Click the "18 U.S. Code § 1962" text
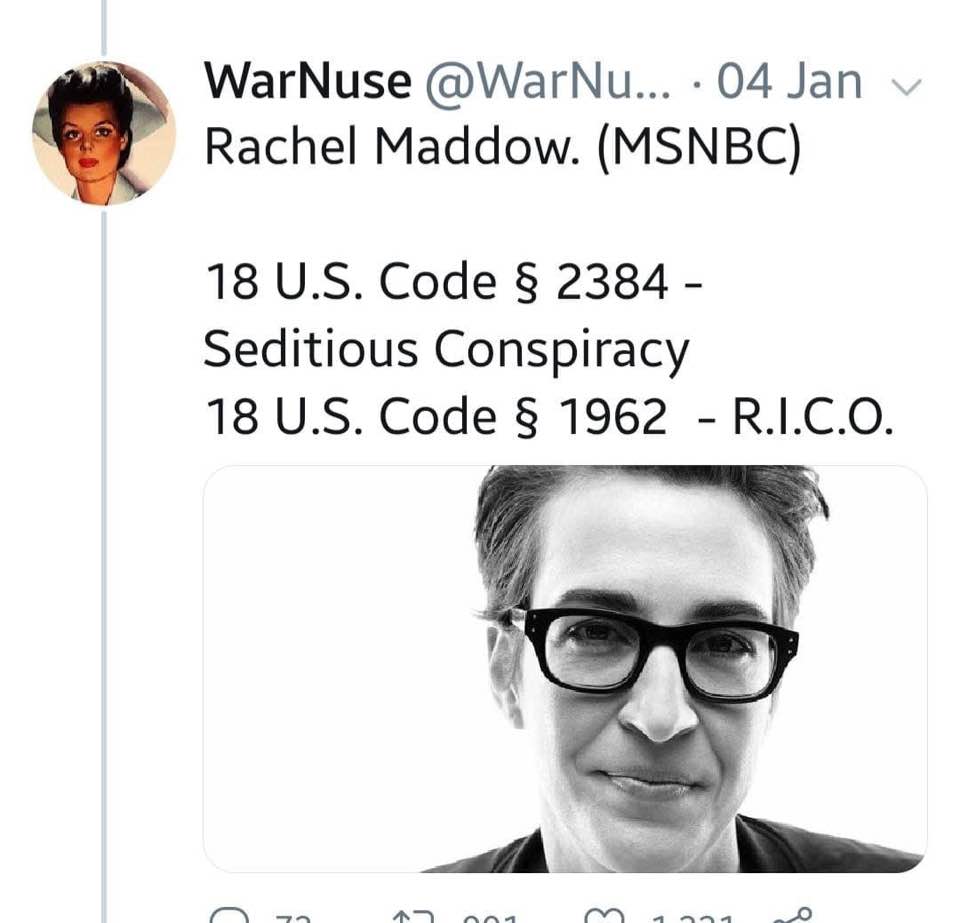The image size is (960, 923). point(436,417)
